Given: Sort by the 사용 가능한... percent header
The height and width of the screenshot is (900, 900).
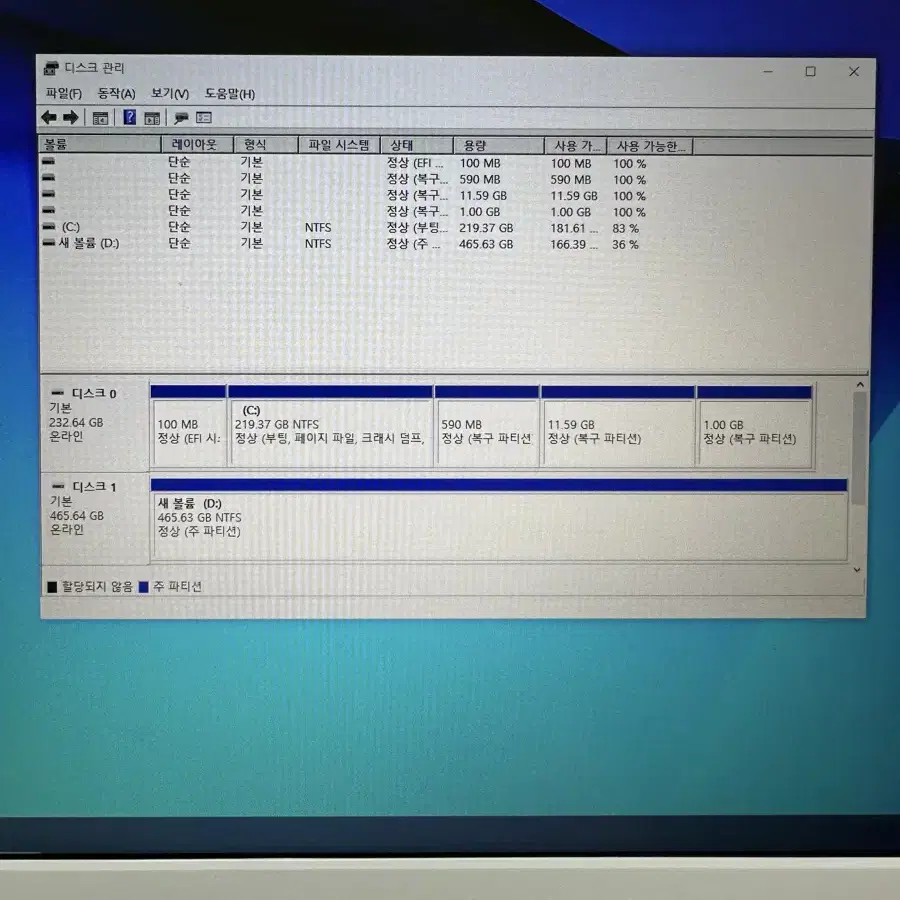Looking at the screenshot, I should (x=650, y=146).
